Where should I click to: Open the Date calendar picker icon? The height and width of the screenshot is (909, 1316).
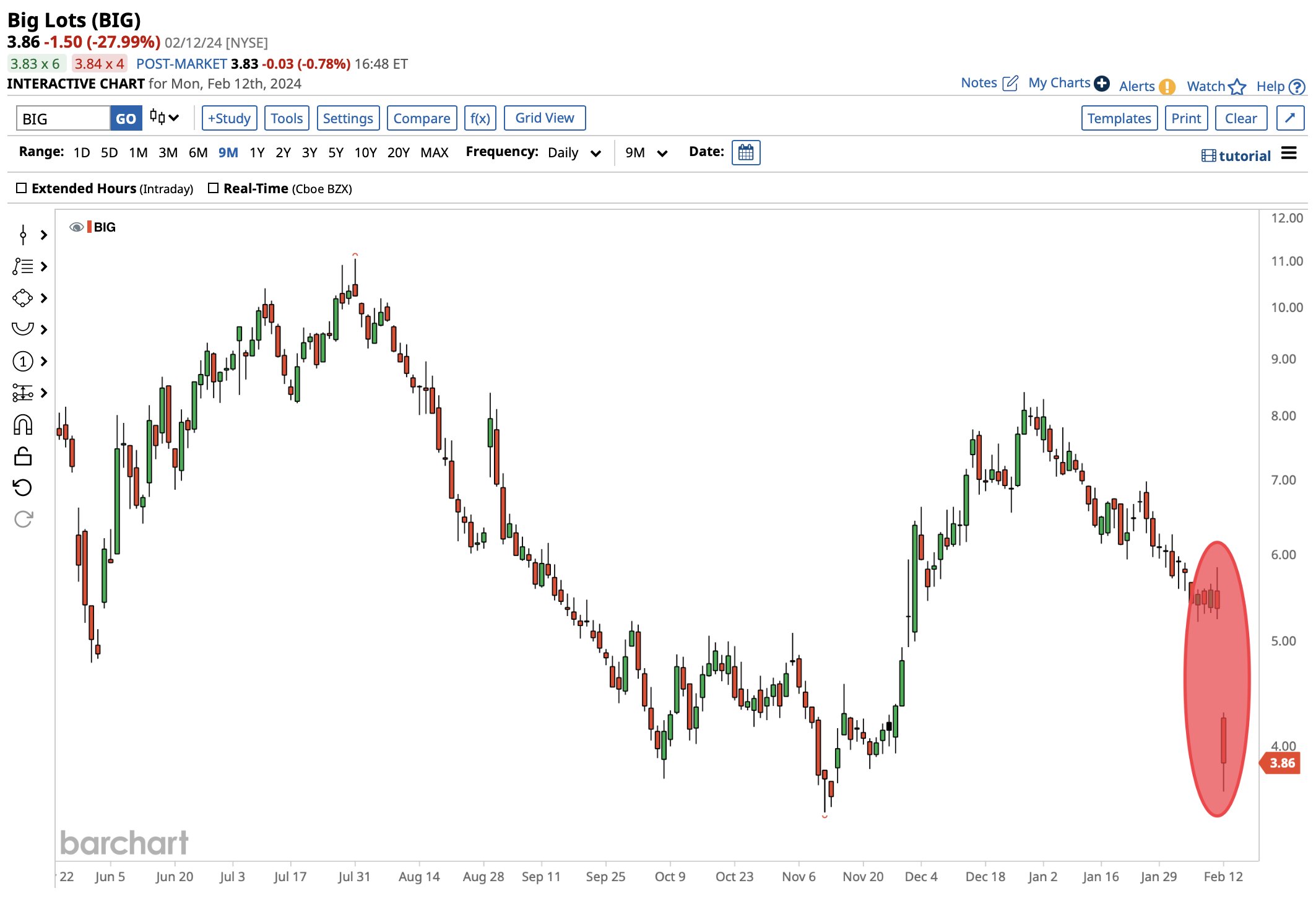[x=746, y=152]
